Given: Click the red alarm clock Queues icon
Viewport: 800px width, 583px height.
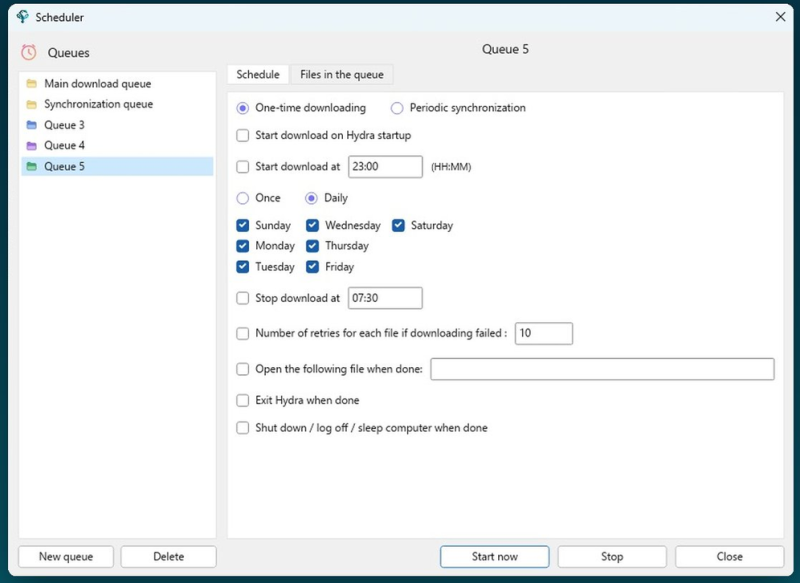Looking at the screenshot, I should tap(29, 53).
